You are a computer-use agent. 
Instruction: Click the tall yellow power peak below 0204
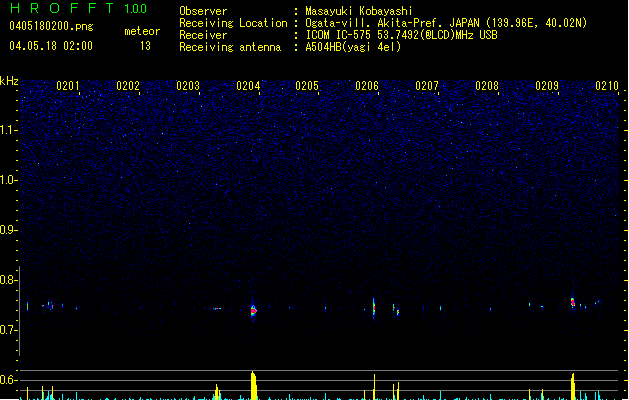253,386
